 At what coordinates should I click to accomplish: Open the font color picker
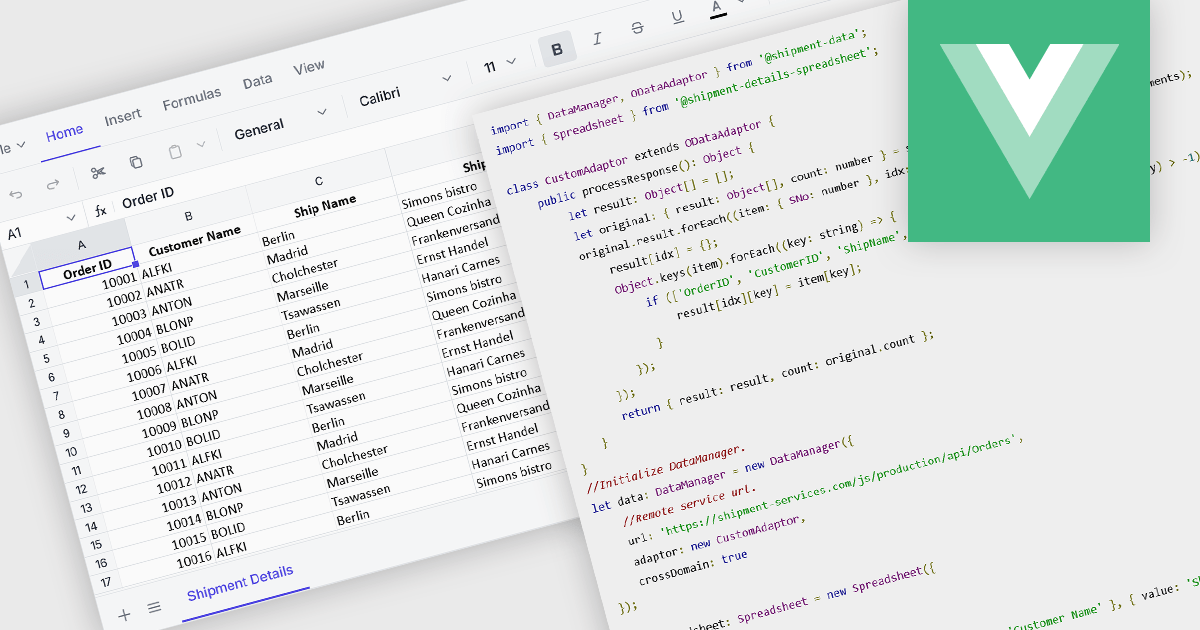(717, 8)
